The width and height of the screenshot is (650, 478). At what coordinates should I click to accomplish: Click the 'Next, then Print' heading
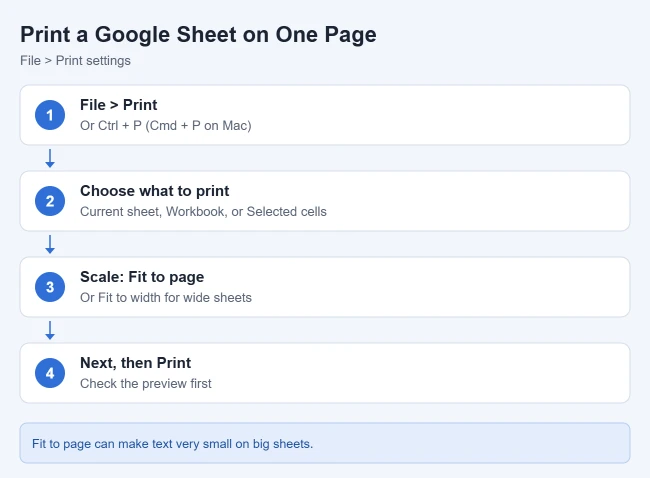[x=136, y=363]
